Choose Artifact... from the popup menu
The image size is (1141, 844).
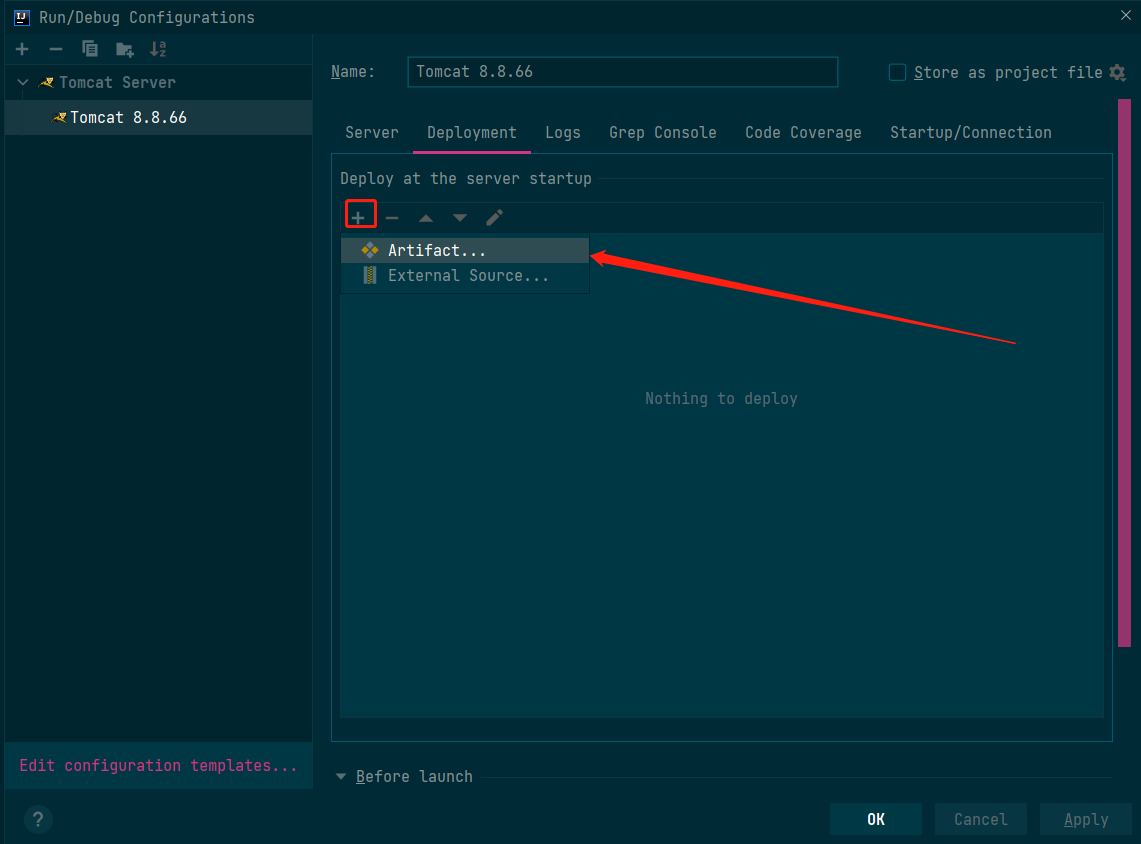coord(465,250)
